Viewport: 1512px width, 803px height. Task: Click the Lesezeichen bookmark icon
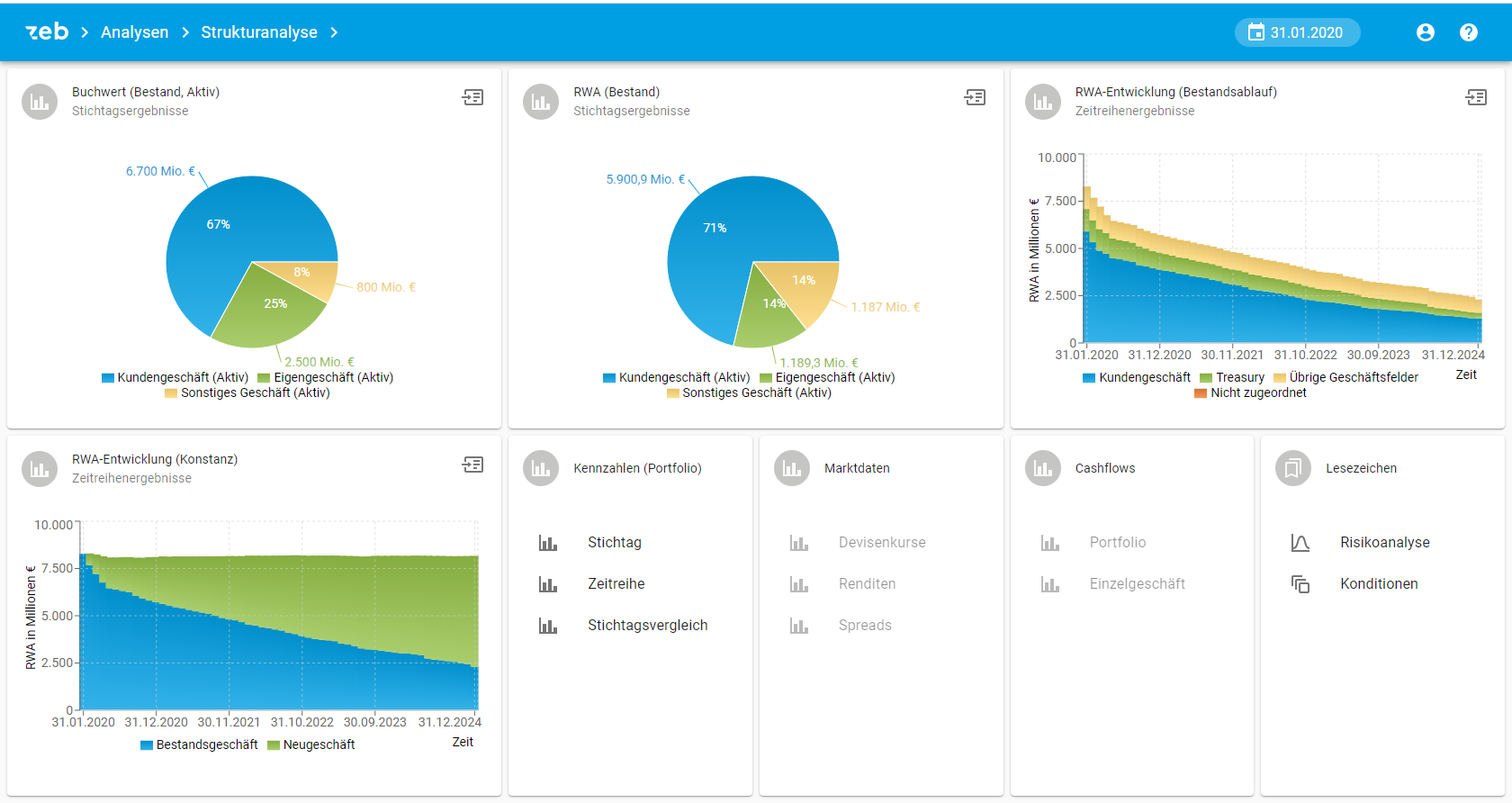pyautogui.click(x=1293, y=468)
